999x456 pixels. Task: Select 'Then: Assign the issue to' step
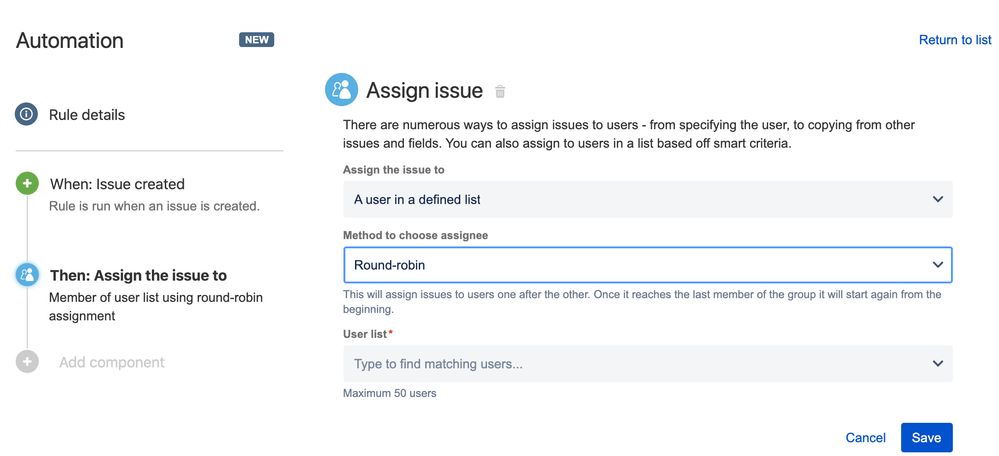tap(138, 275)
